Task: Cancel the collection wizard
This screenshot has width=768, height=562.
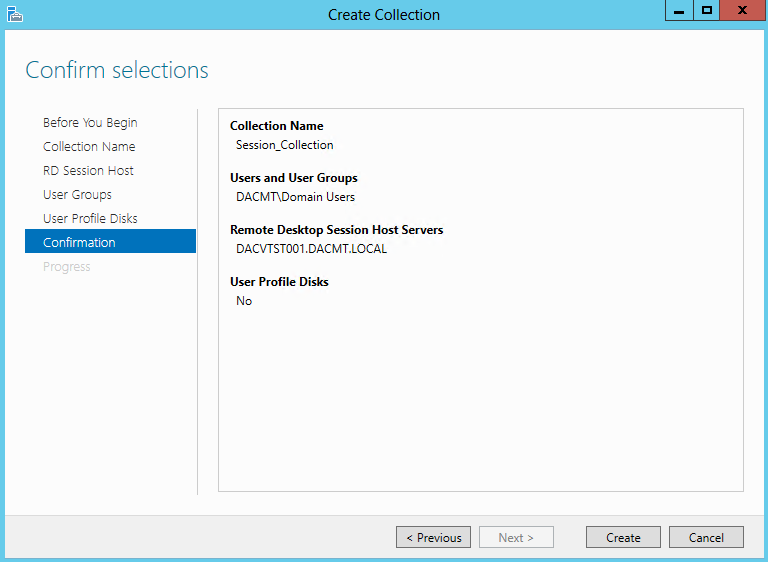Action: pos(706,538)
